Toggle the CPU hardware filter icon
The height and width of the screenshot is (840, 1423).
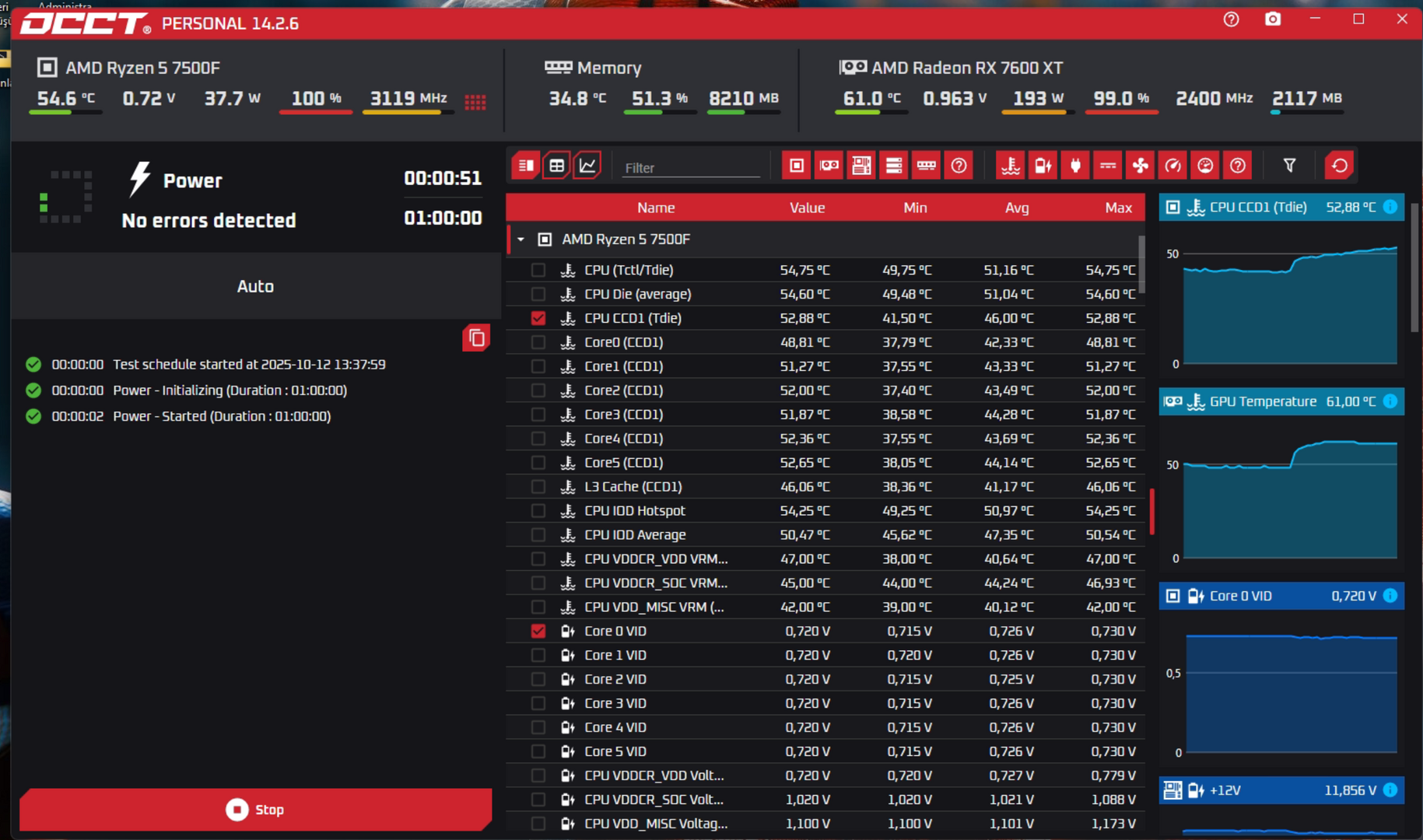tap(797, 166)
